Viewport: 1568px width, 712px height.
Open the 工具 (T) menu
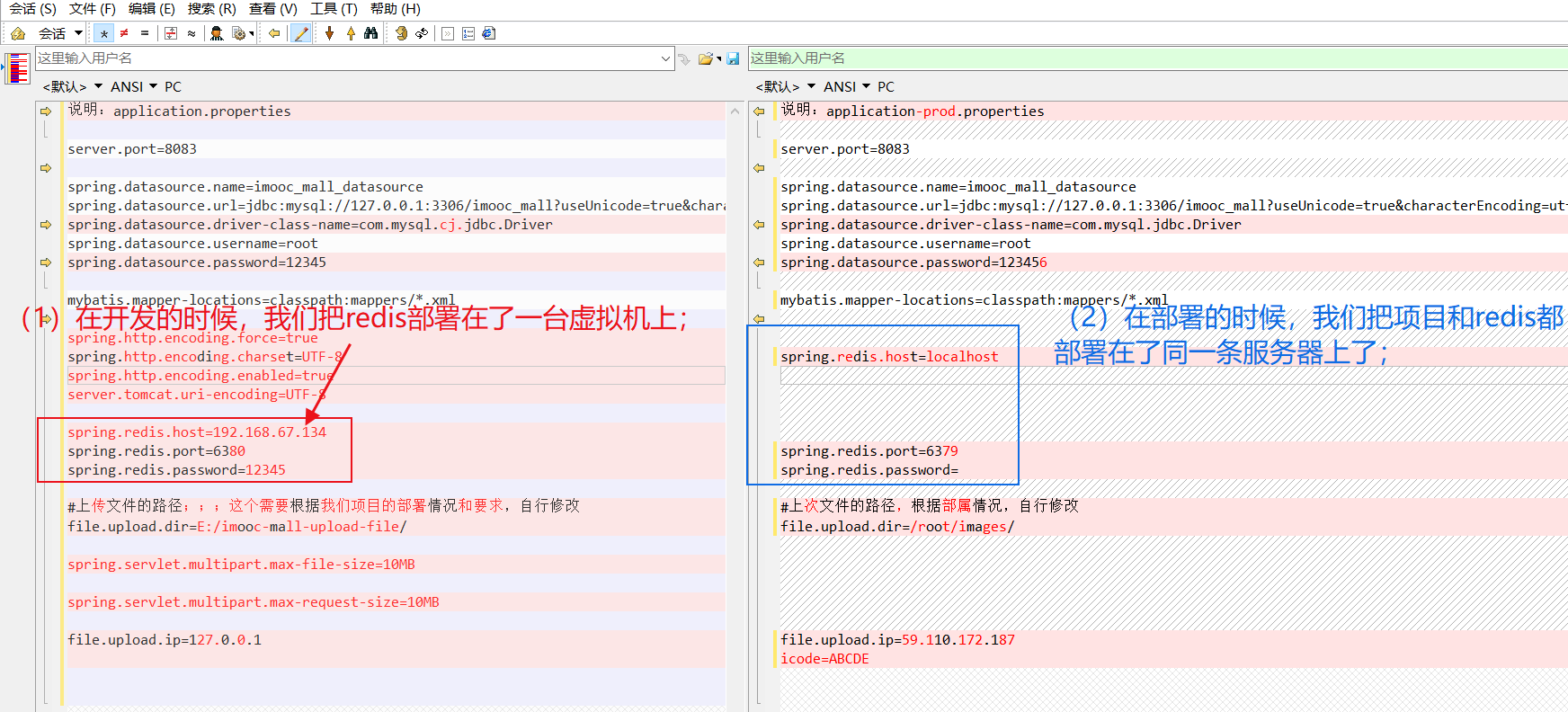pyautogui.click(x=334, y=9)
